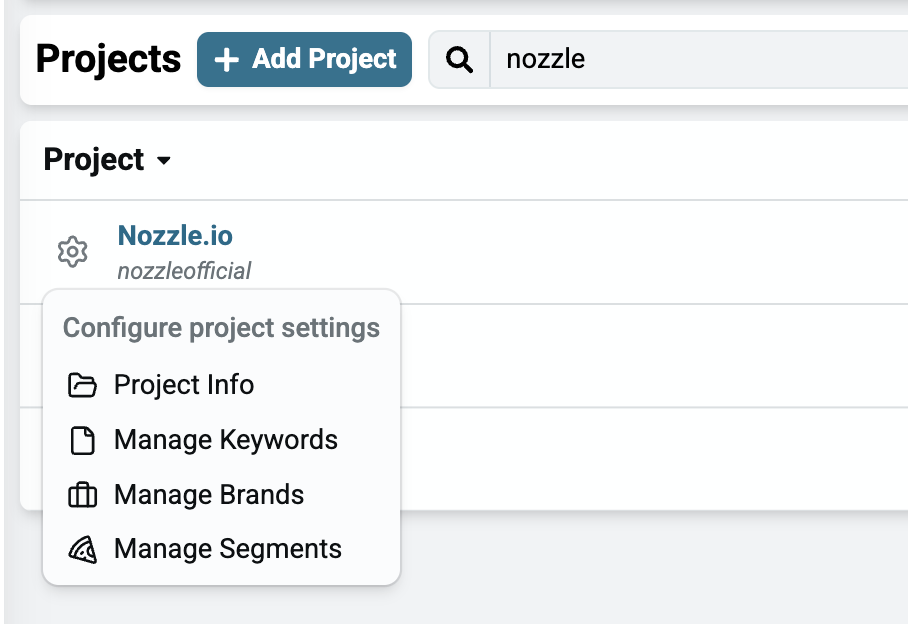This screenshot has height=624, width=908.
Task: Click the folder icon for Project Info
Action: click(82, 385)
